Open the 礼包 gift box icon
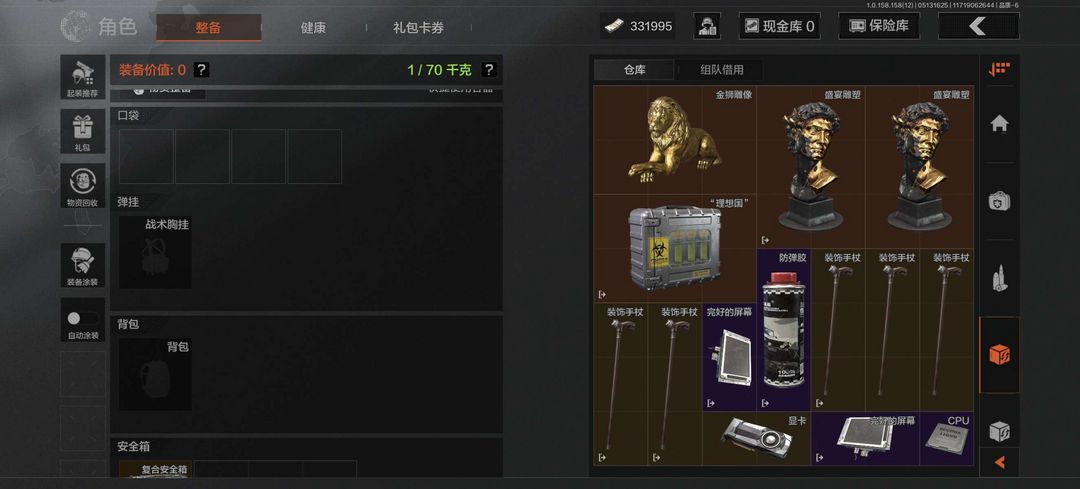The width and height of the screenshot is (1080, 489). (83, 131)
